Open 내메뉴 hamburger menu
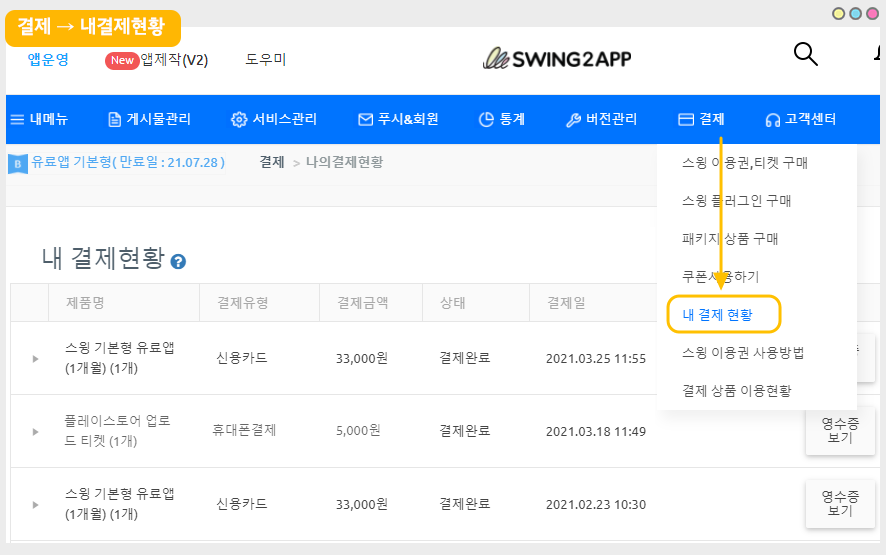This screenshot has width=886, height=555. (x=39, y=120)
